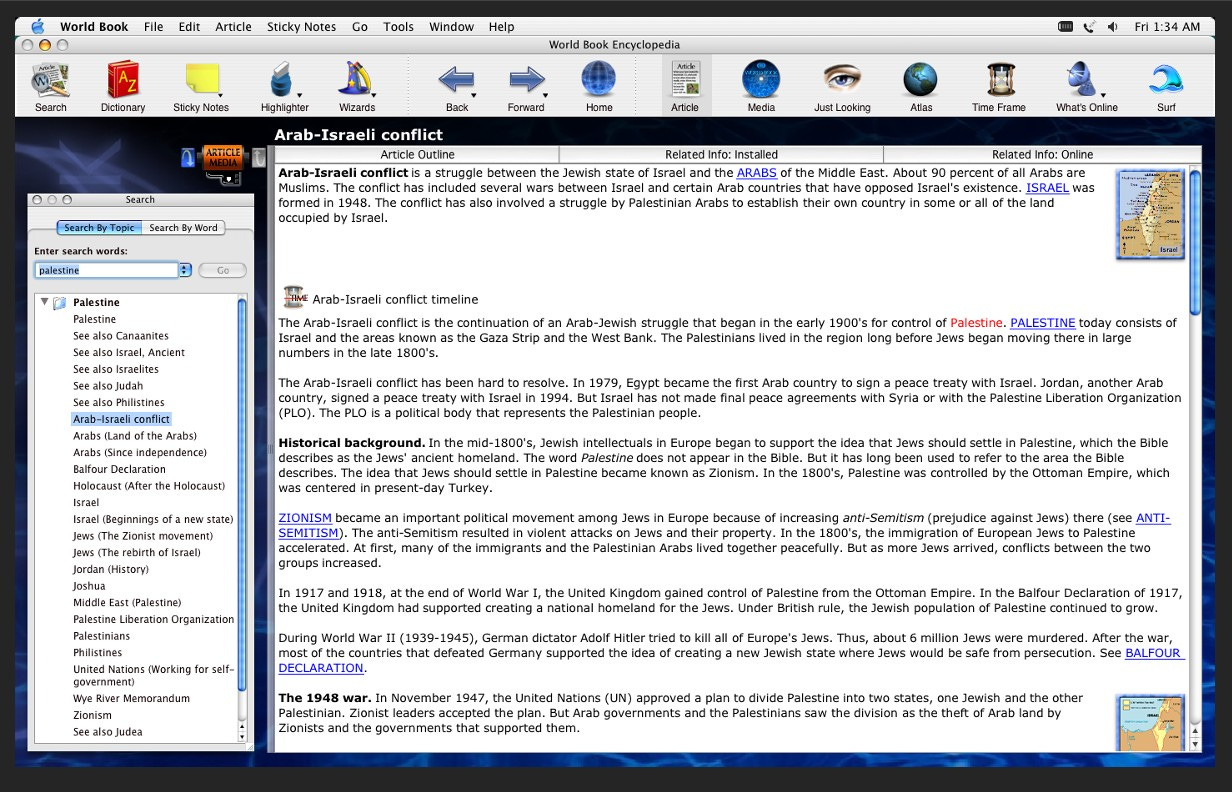Click the 1948 war map thumbnail
The width and height of the screenshot is (1232, 792).
point(1150,723)
